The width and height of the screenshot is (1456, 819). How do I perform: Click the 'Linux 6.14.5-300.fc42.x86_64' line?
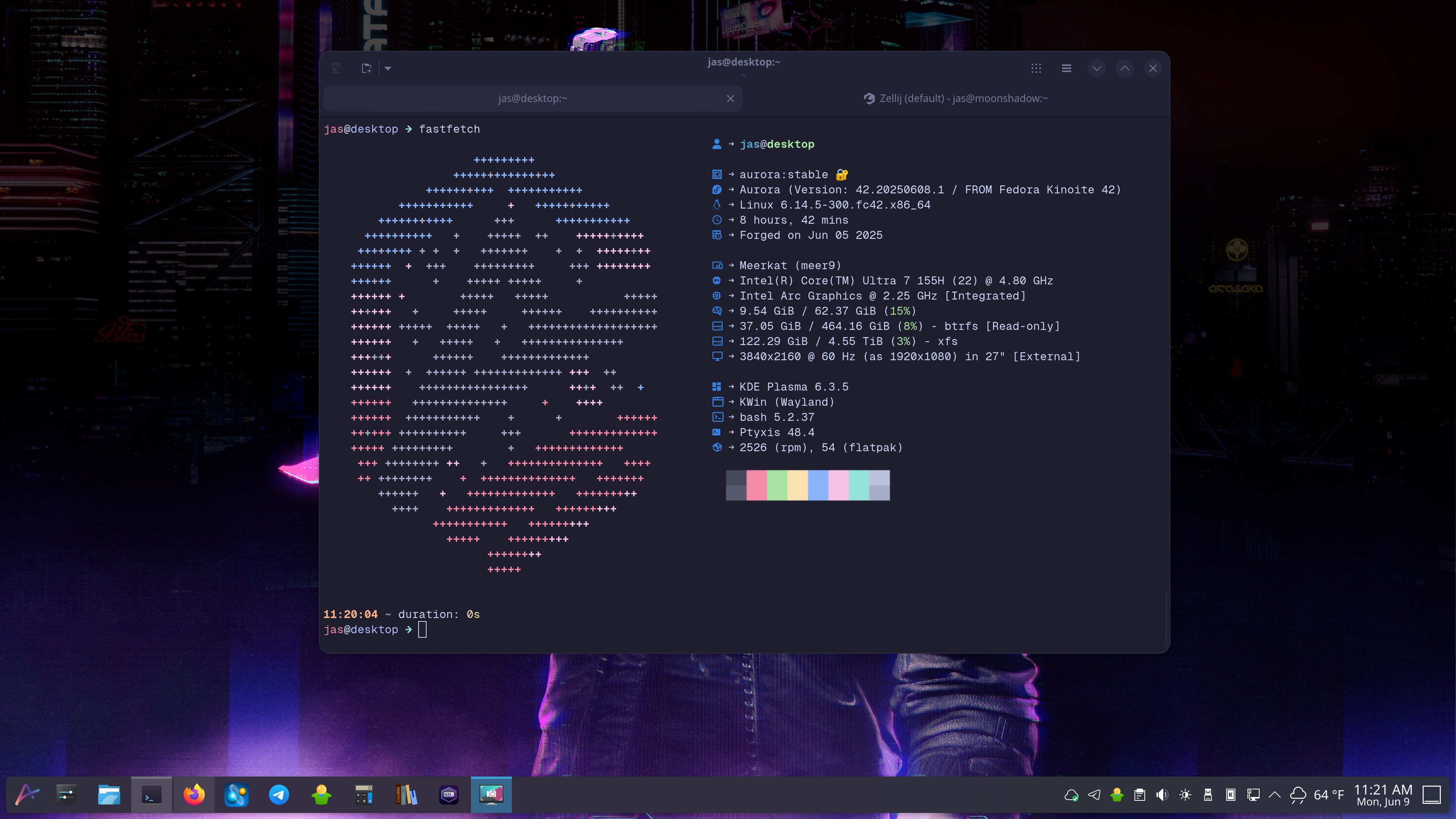coord(835,205)
